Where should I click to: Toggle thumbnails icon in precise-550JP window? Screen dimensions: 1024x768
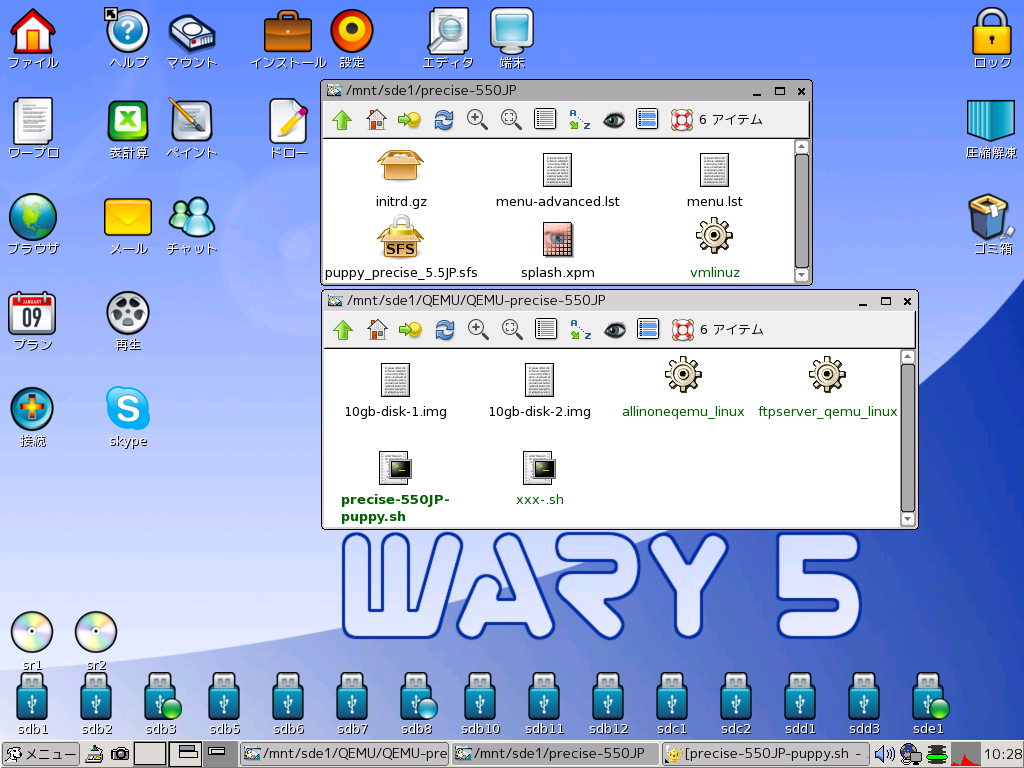click(647, 118)
